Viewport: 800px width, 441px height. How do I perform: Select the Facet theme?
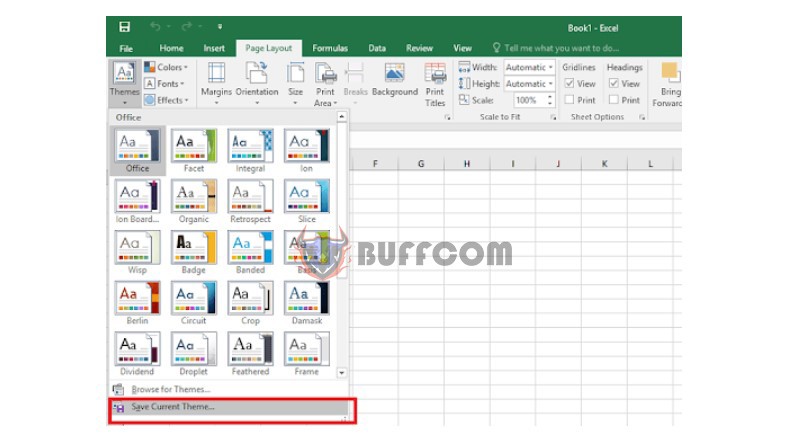coord(194,150)
